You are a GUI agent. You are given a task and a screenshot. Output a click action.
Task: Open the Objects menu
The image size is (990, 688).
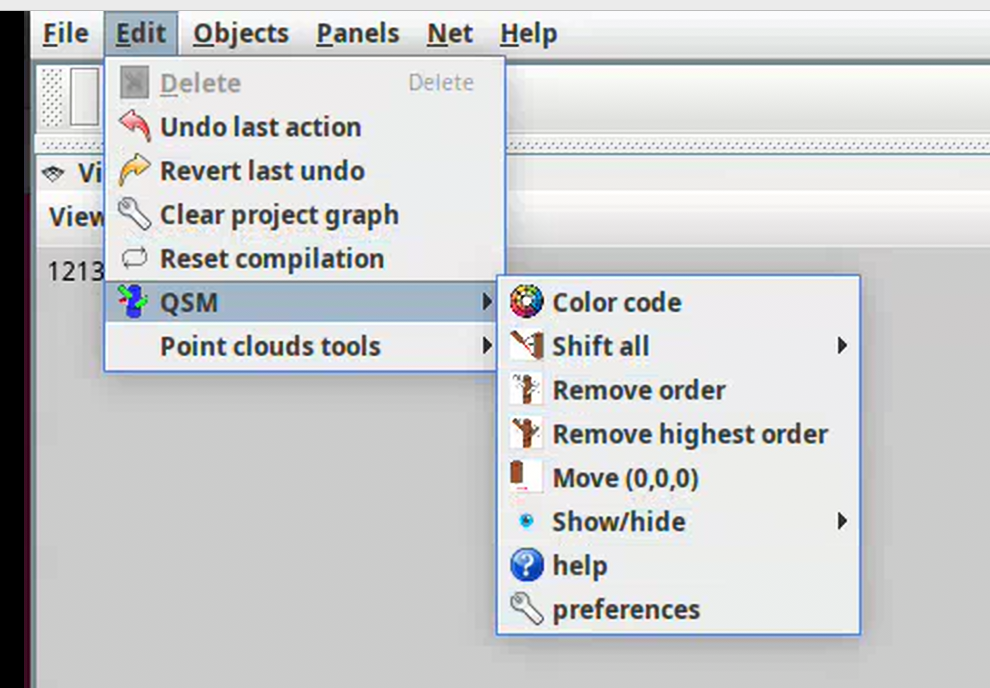click(x=241, y=34)
